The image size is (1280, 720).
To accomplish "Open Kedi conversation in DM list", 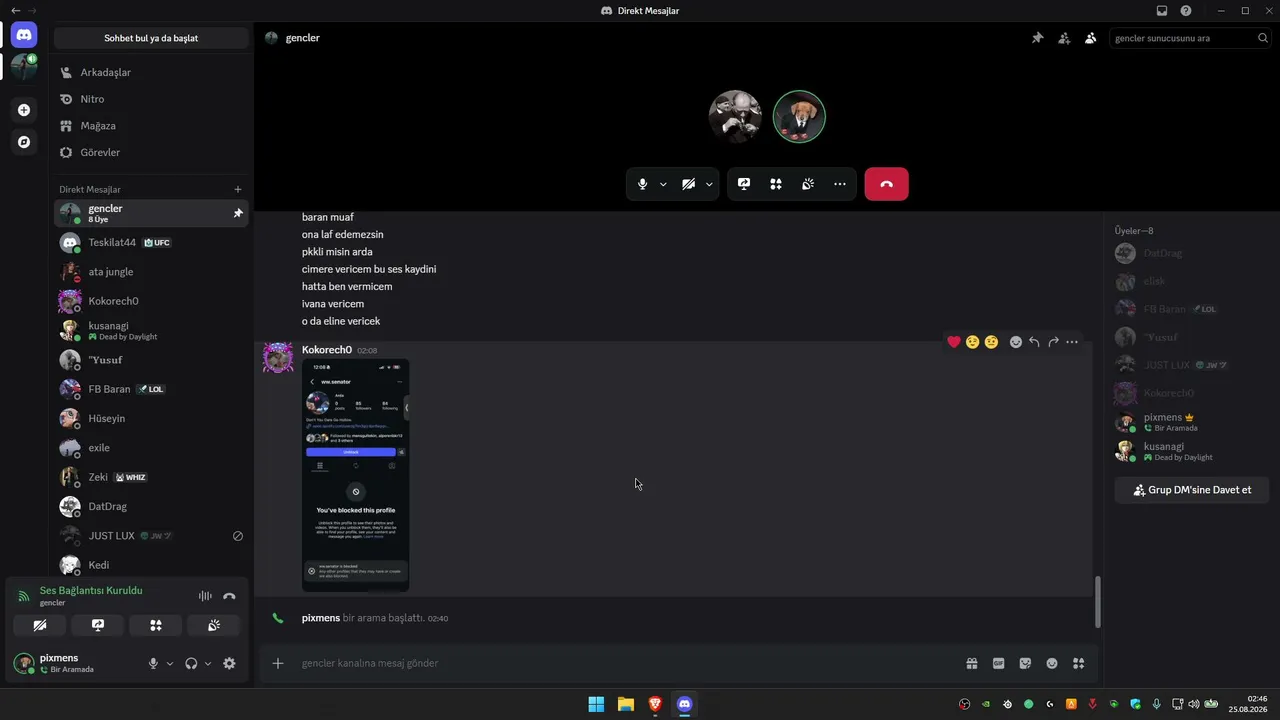I will [151, 565].
